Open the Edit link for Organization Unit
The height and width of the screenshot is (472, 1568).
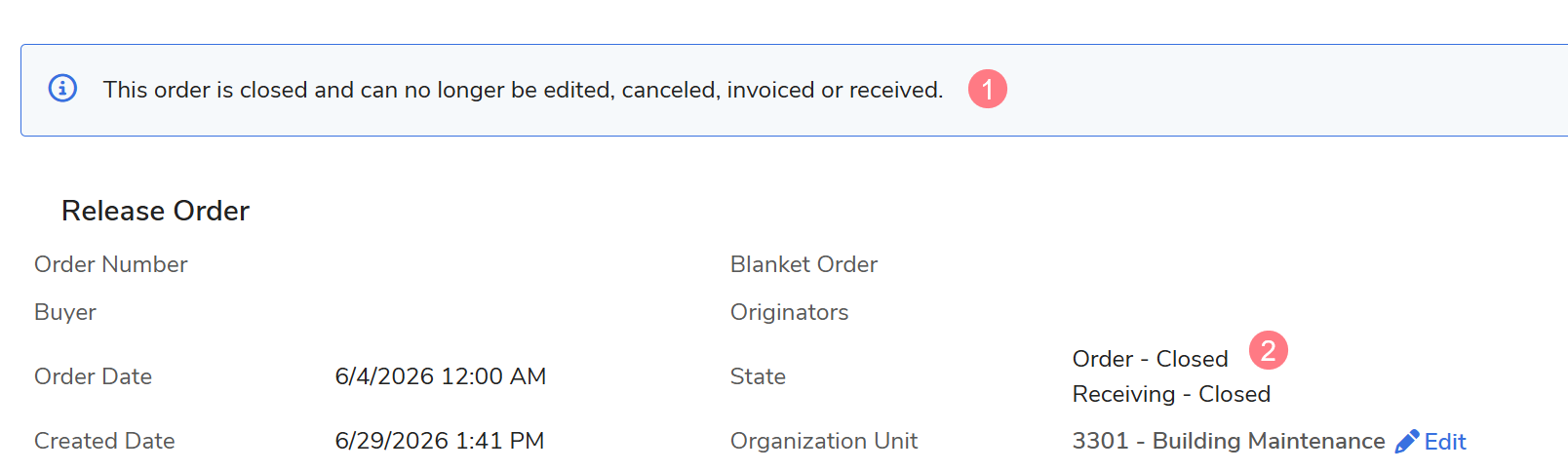pyautogui.click(x=1445, y=442)
